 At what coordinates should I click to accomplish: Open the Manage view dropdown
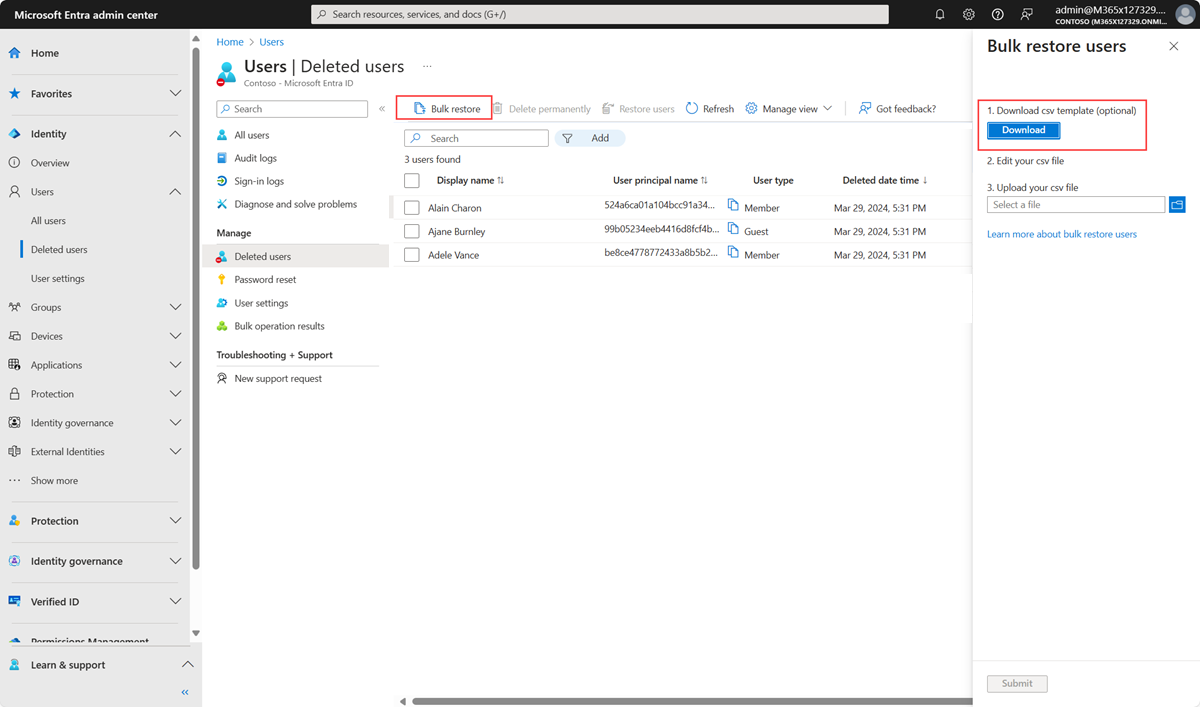point(789,108)
